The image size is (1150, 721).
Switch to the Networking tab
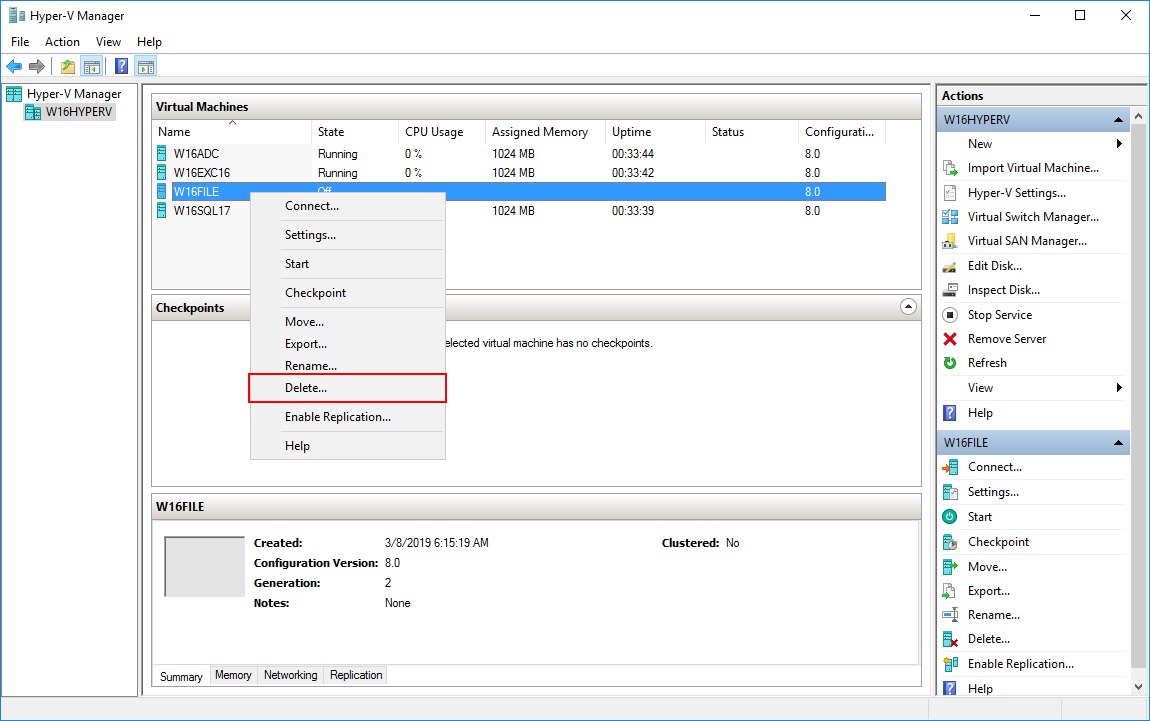pos(290,675)
